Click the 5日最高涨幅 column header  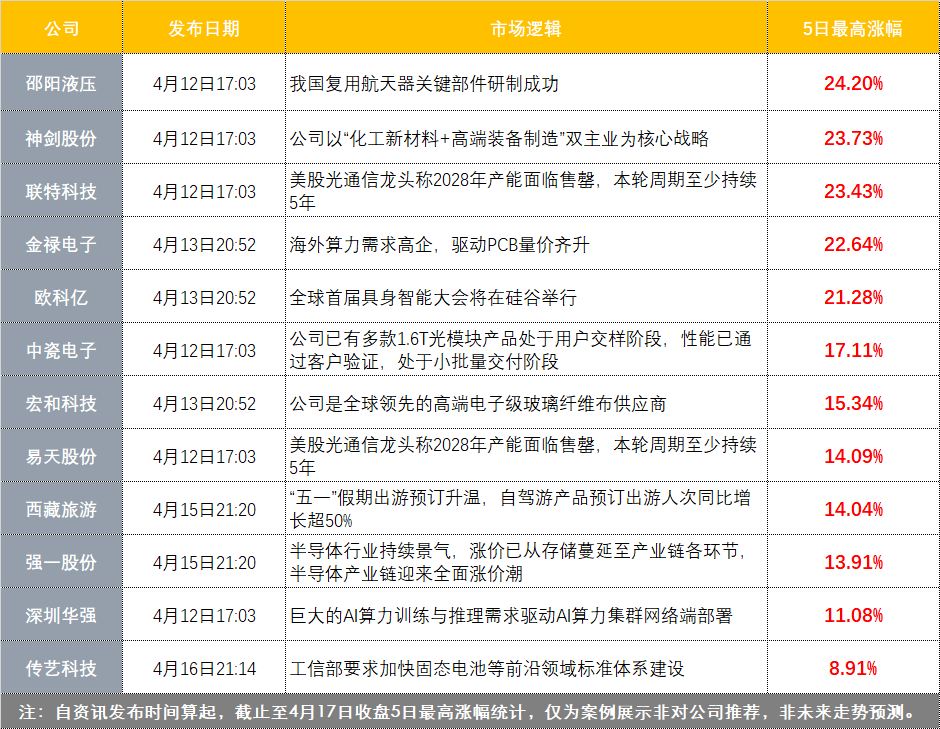852,28
